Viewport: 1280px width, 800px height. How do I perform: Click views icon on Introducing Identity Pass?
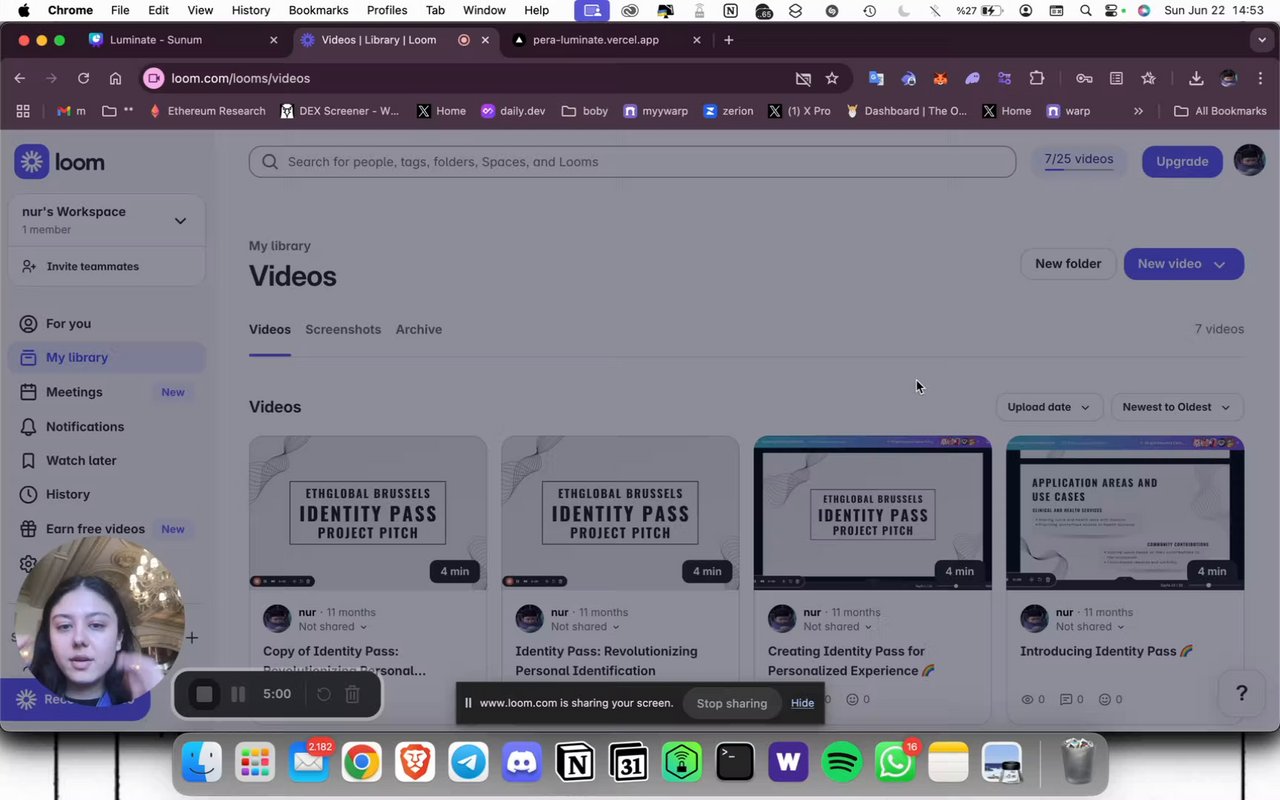coord(1027,700)
